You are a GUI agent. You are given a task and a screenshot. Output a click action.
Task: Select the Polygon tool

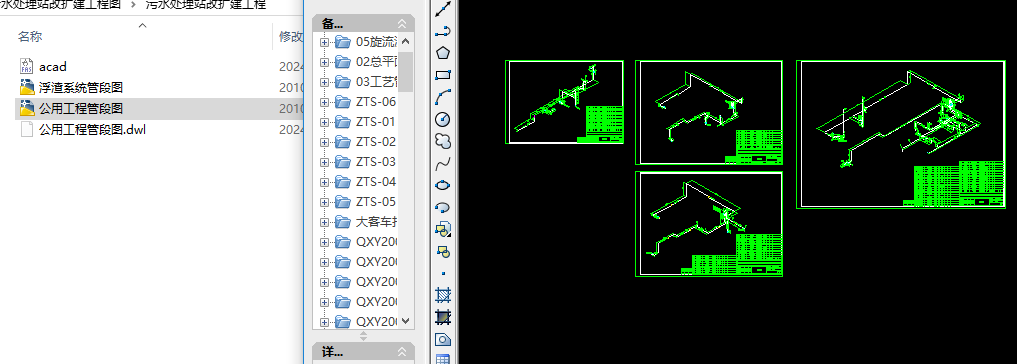(x=443, y=53)
